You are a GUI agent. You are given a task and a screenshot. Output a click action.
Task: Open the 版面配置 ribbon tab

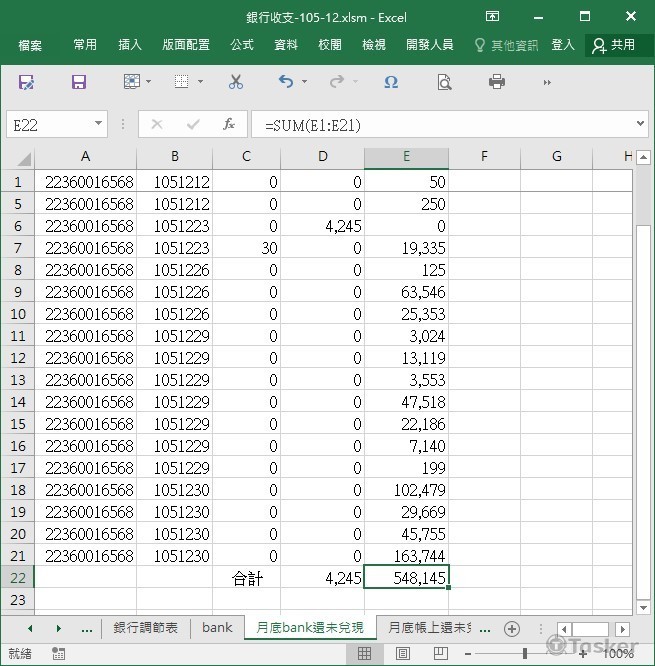[186, 45]
